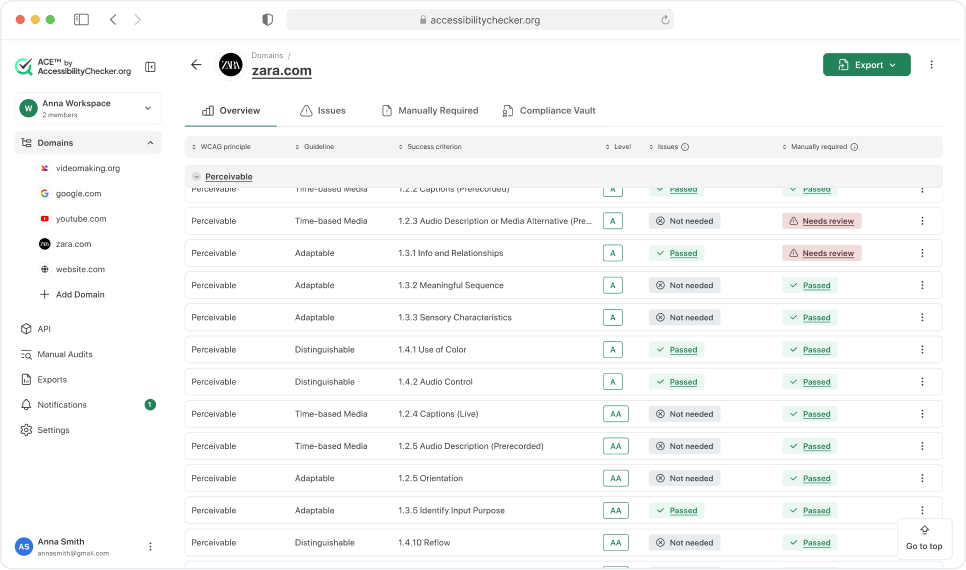Image resolution: width=966 pixels, height=570 pixels.
Task: Switch to the Issues tab
Action: [x=323, y=111]
